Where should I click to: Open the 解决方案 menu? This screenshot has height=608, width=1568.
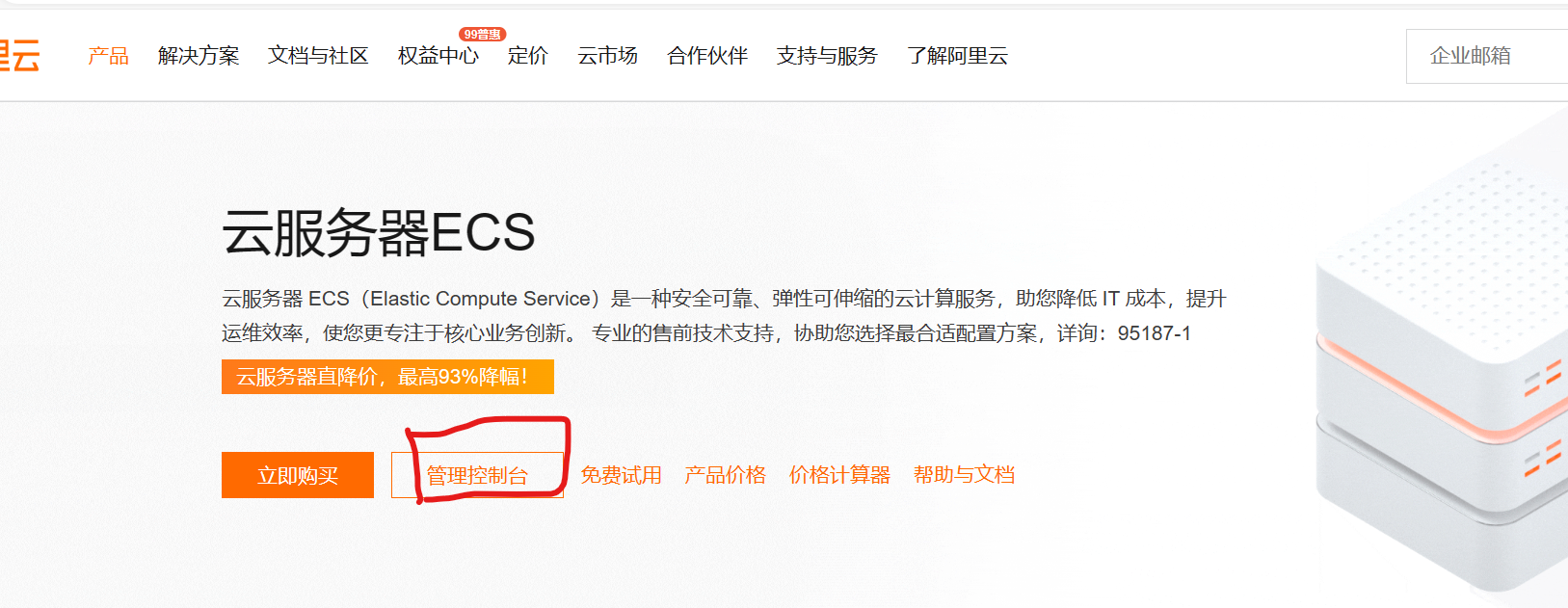[x=199, y=56]
